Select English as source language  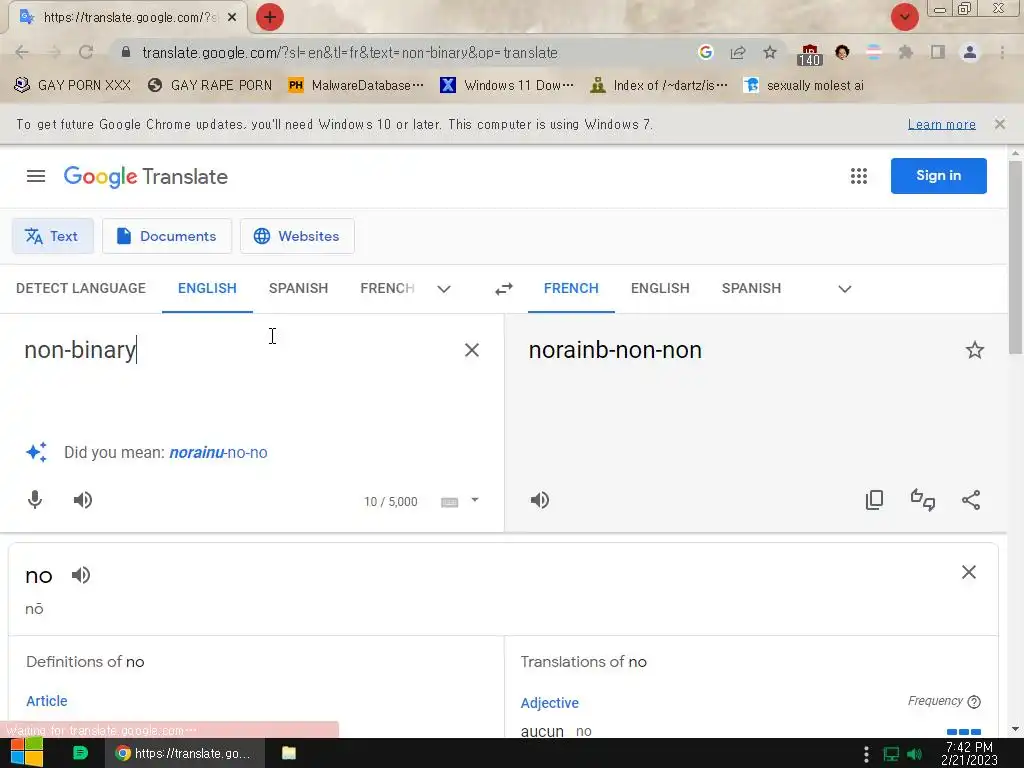[207, 288]
